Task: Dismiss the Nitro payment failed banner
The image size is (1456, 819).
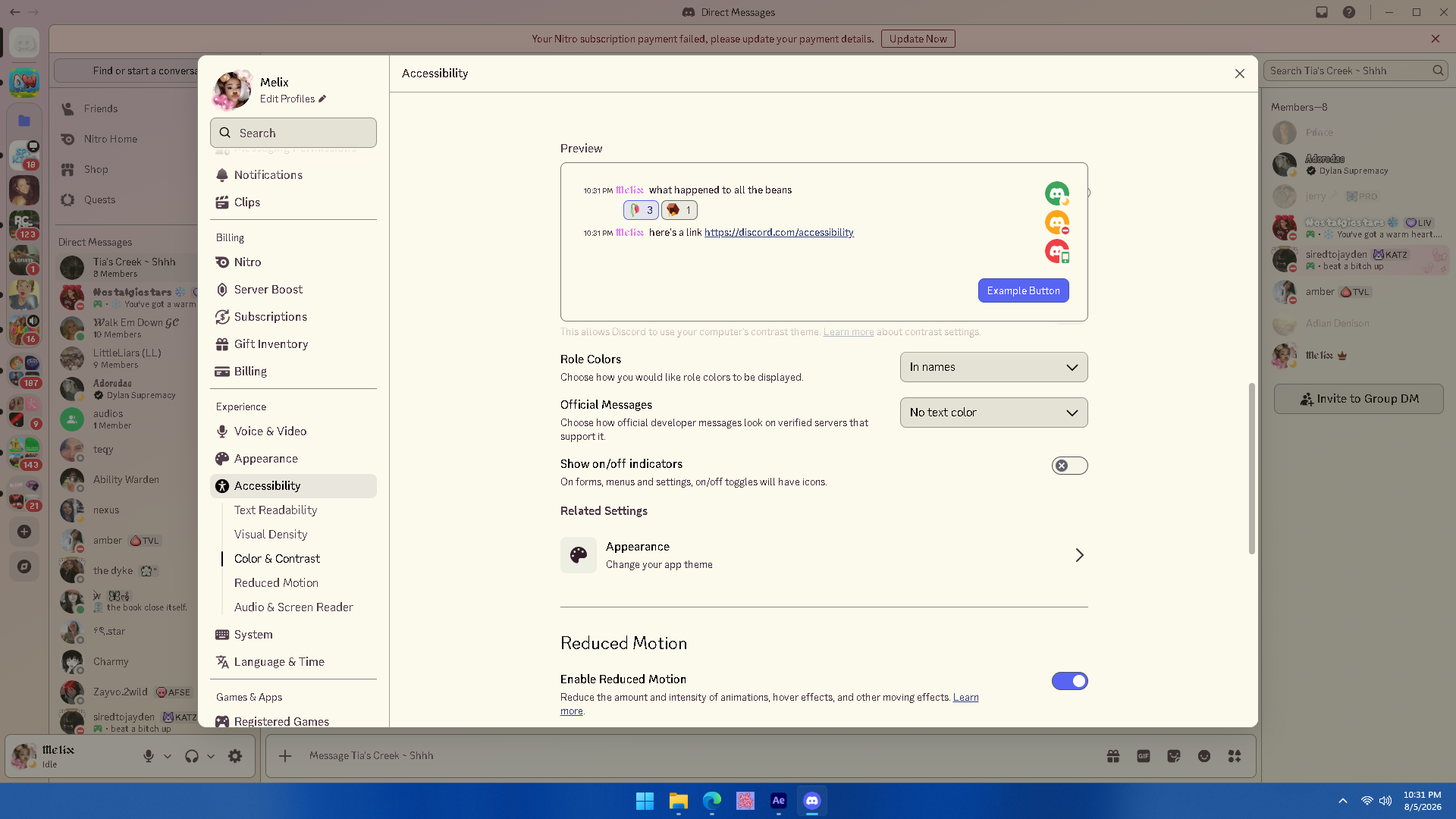Action: (x=1436, y=39)
